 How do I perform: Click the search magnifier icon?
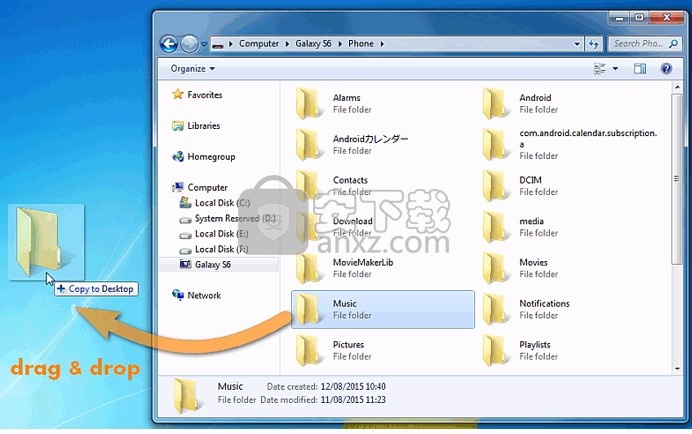point(673,44)
